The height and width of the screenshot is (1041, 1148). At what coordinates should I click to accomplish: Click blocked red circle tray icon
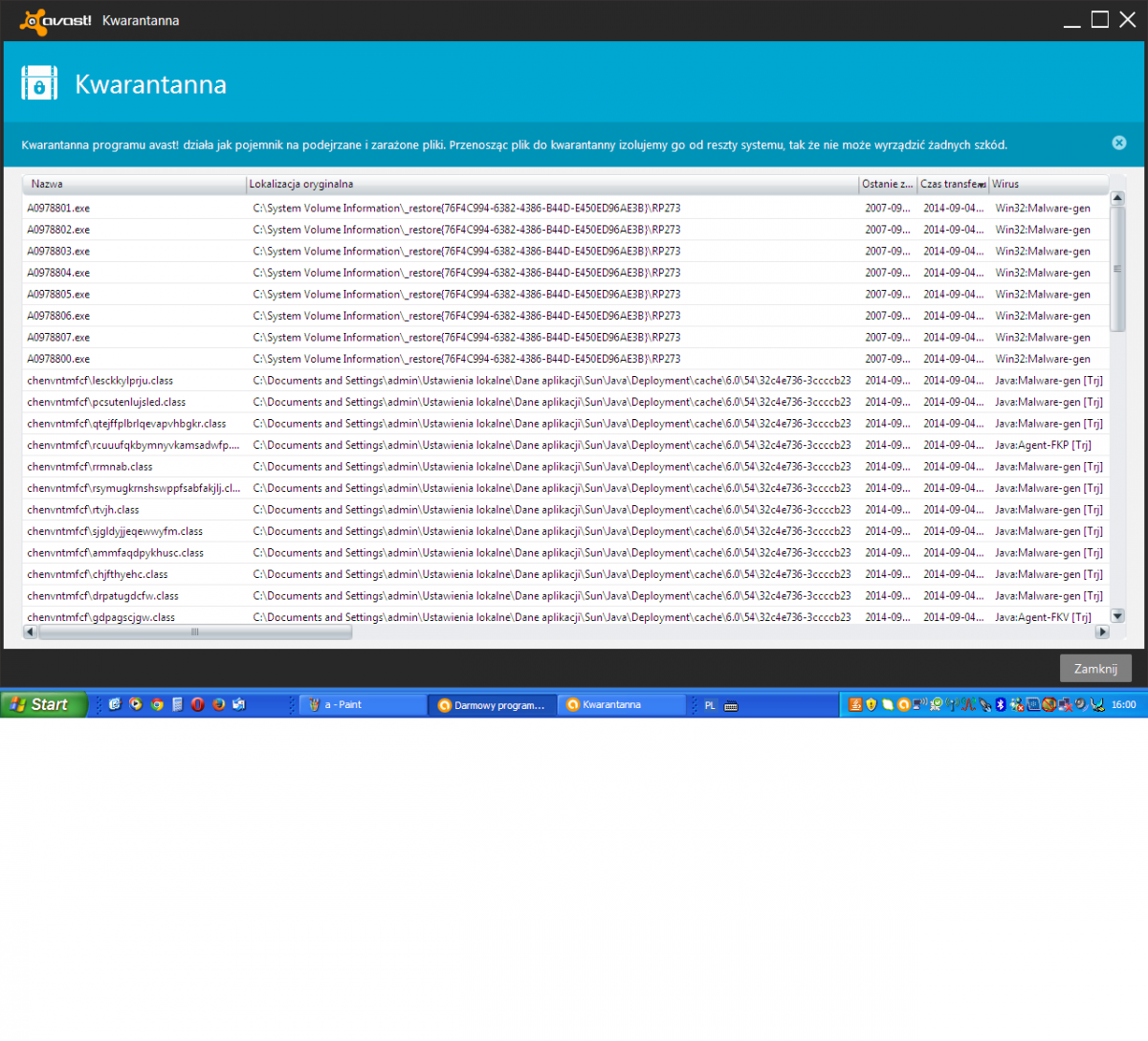click(x=1049, y=704)
